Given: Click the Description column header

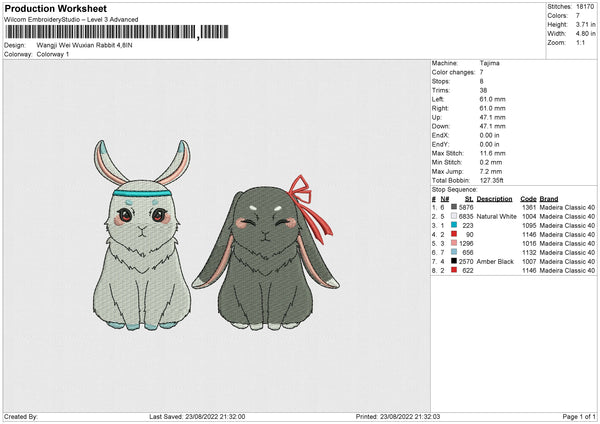Looking at the screenshot, I should pyautogui.click(x=494, y=199).
